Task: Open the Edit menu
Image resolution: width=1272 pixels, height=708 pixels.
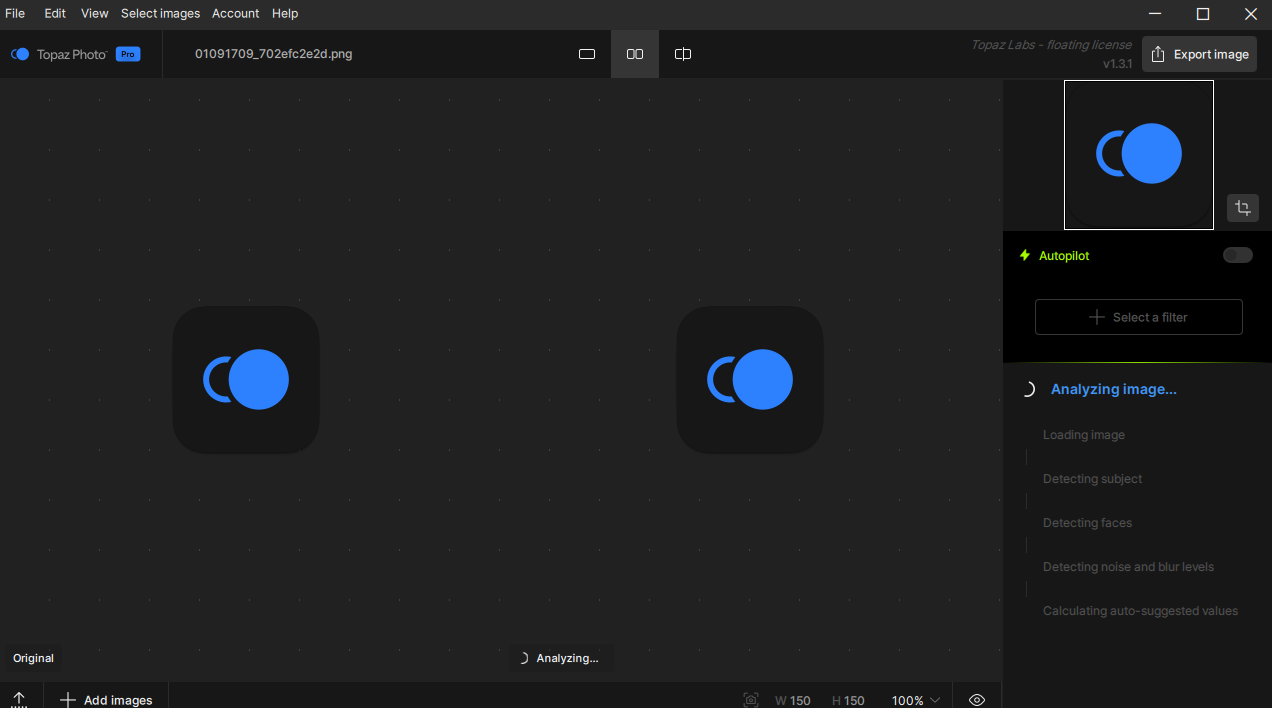Action: 55,13
